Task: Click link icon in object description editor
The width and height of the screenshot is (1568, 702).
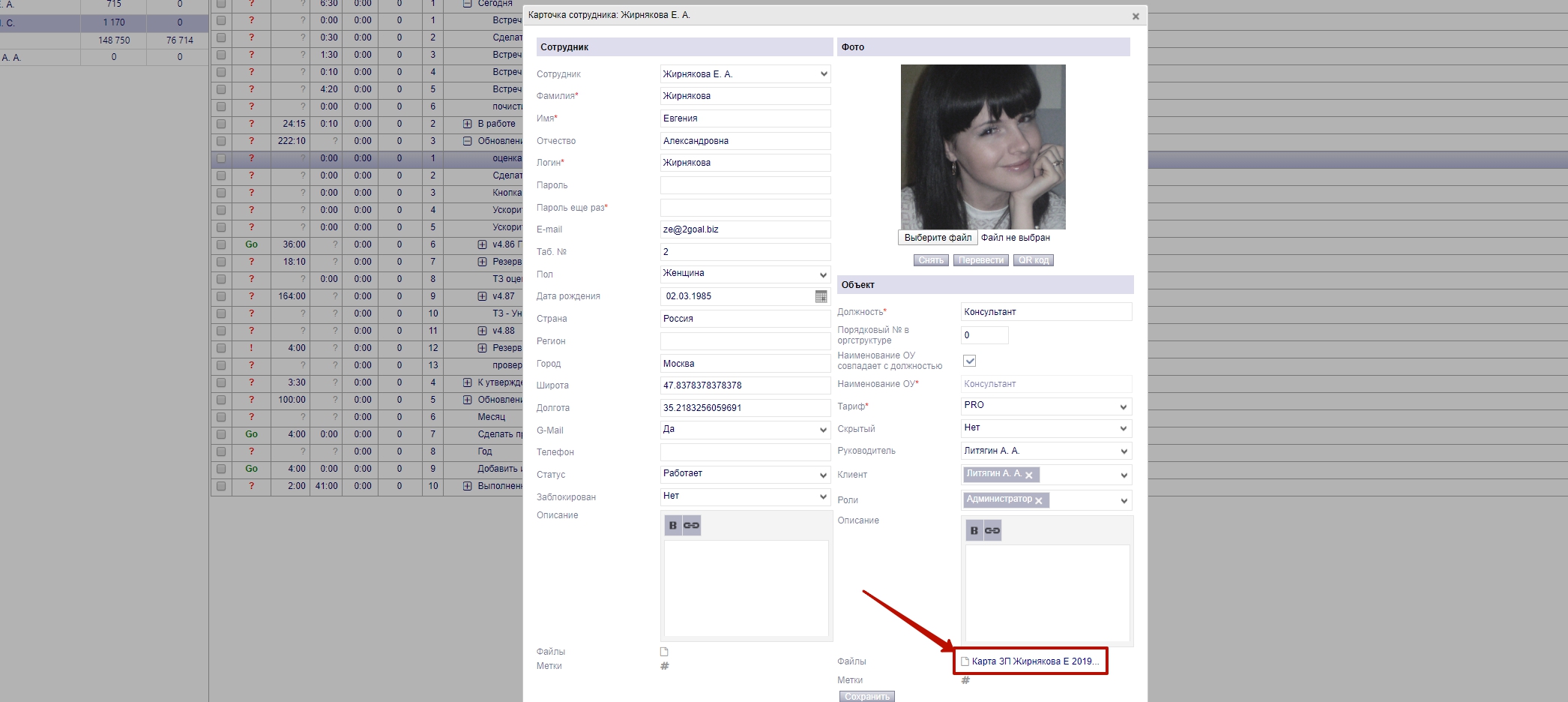Action: pos(992,531)
